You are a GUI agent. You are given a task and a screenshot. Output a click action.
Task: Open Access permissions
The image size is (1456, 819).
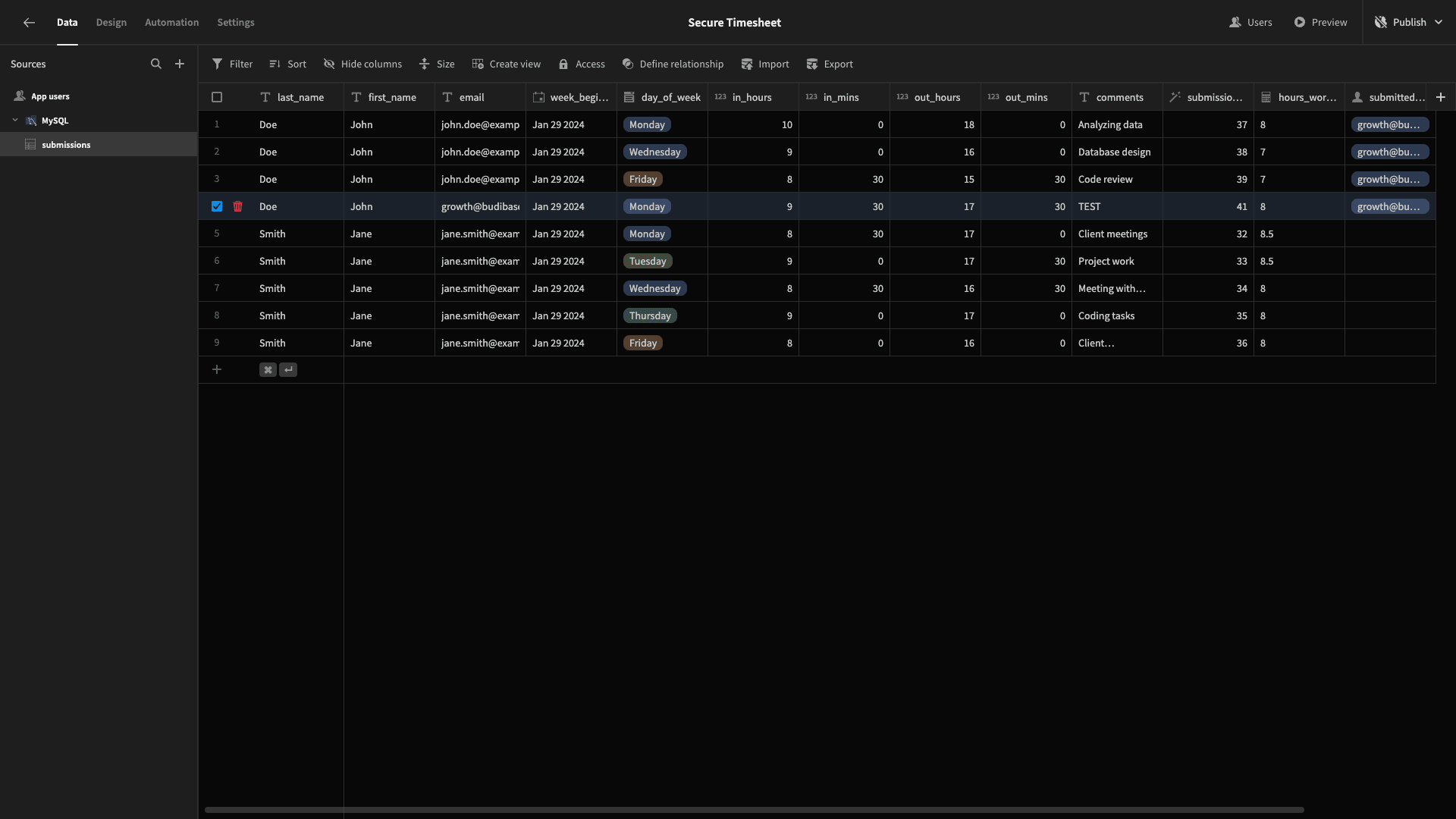(582, 64)
